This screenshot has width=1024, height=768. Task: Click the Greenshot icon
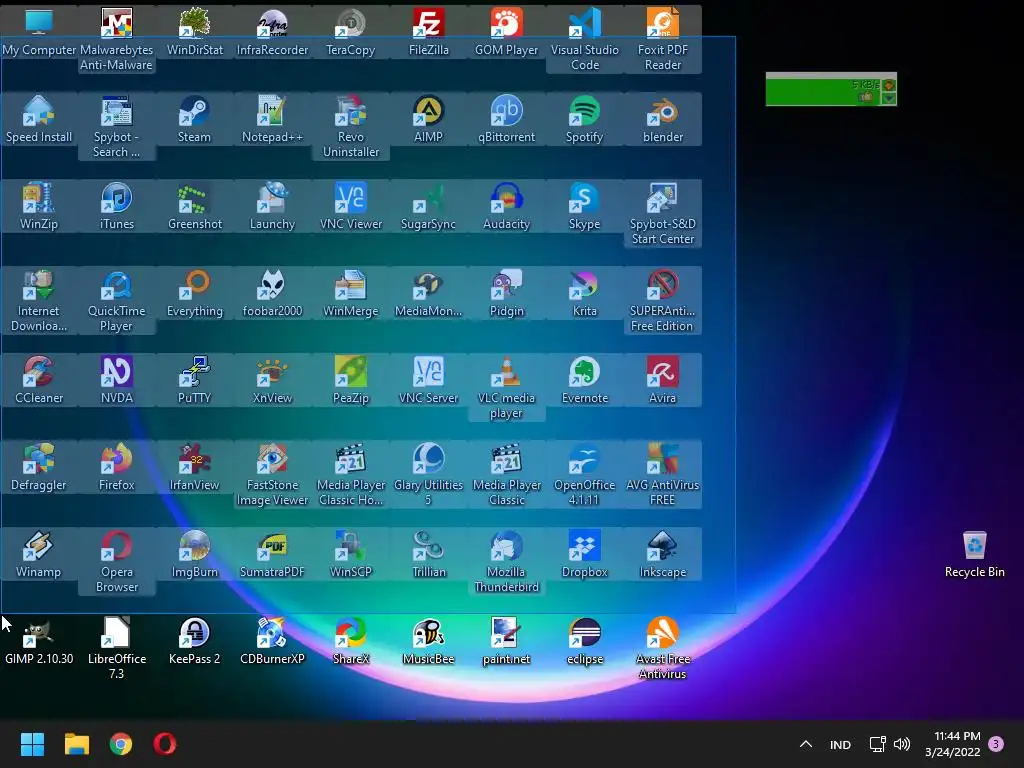pos(195,206)
